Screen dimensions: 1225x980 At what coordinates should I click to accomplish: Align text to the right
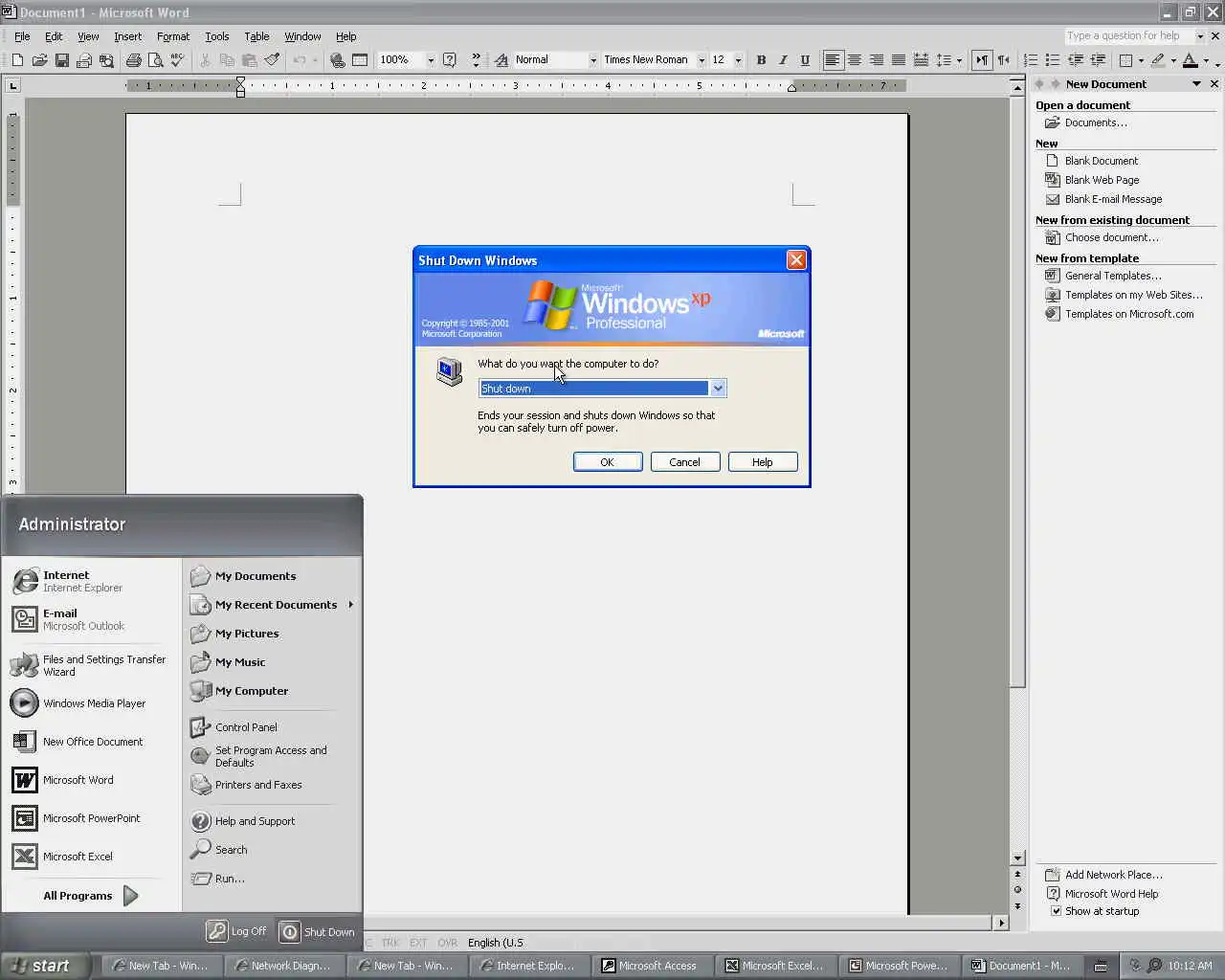point(877,59)
